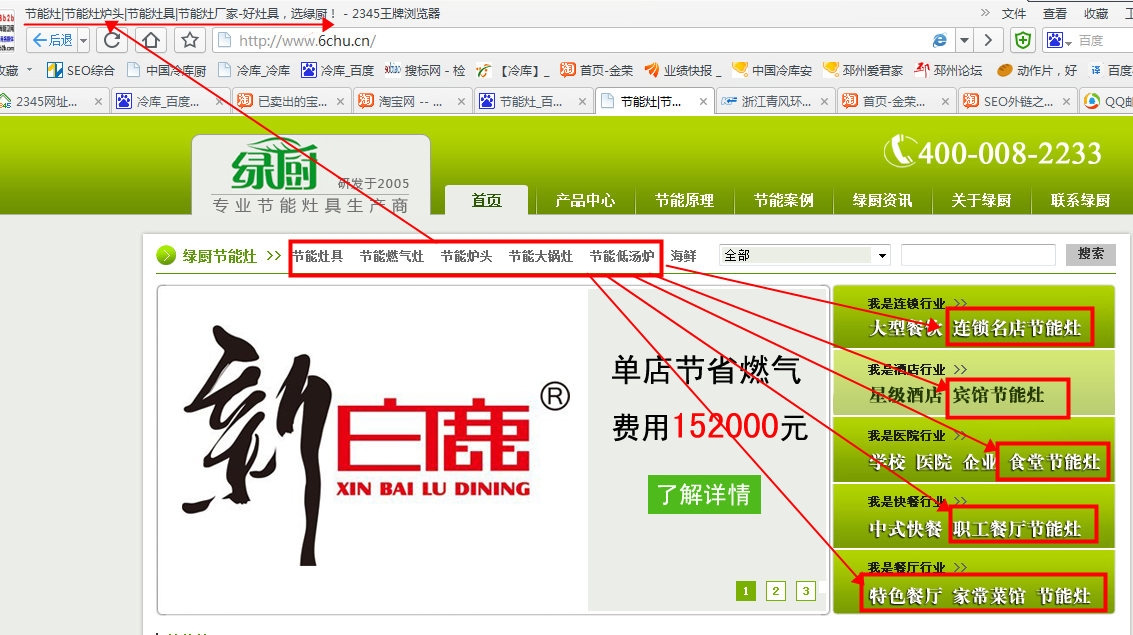Open the browser home page icon
The height and width of the screenshot is (635, 1133).
(x=151, y=40)
